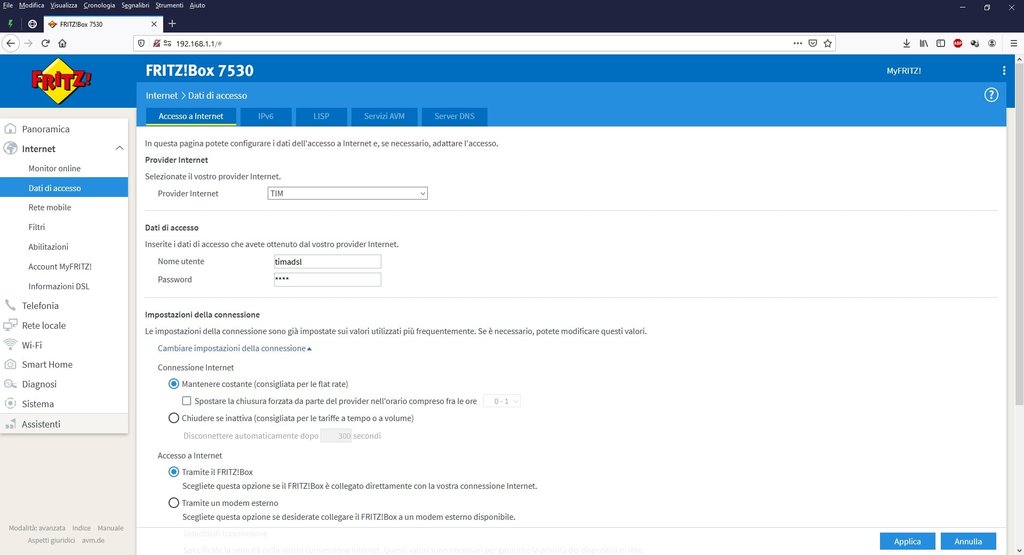1024x555 pixels.
Task: Open Informazioni DSL in sidebar
Action: [x=59, y=286]
